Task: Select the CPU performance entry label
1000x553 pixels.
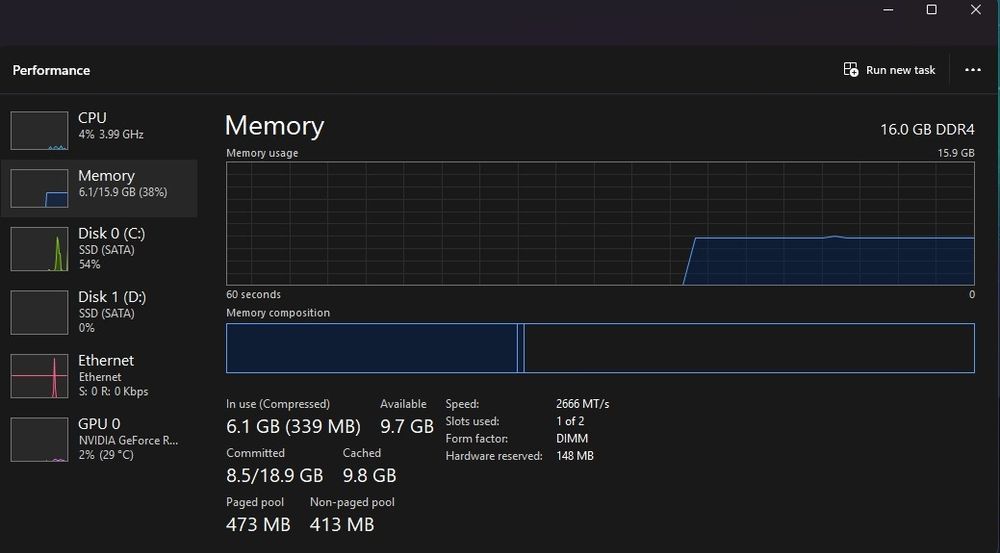Action: (92, 118)
